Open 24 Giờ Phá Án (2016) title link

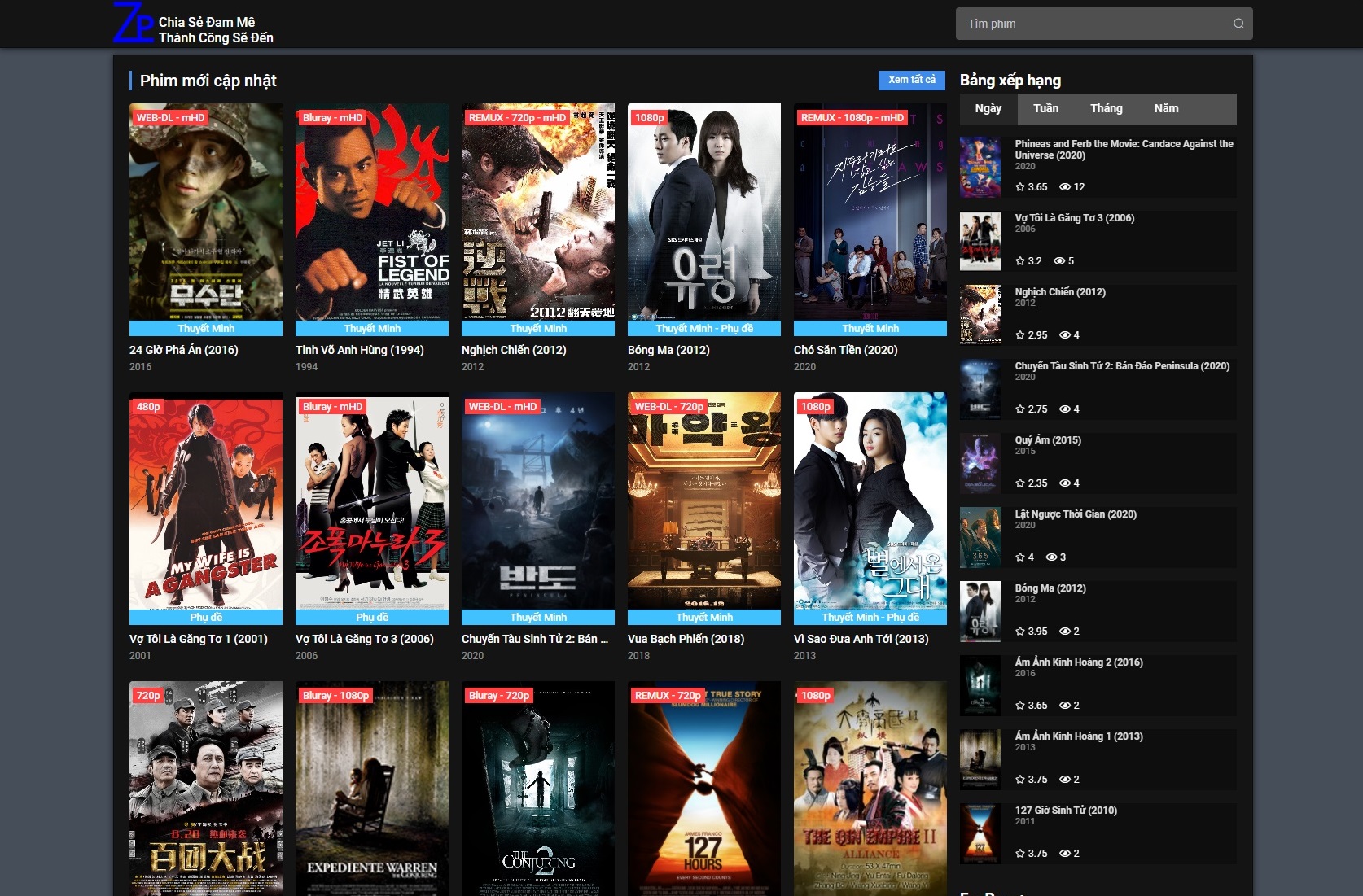[x=184, y=350]
